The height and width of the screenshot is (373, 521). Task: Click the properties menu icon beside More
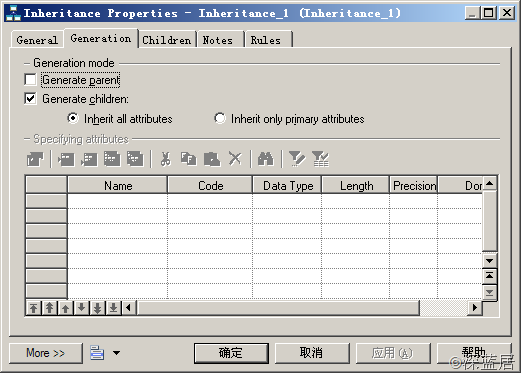(97, 353)
